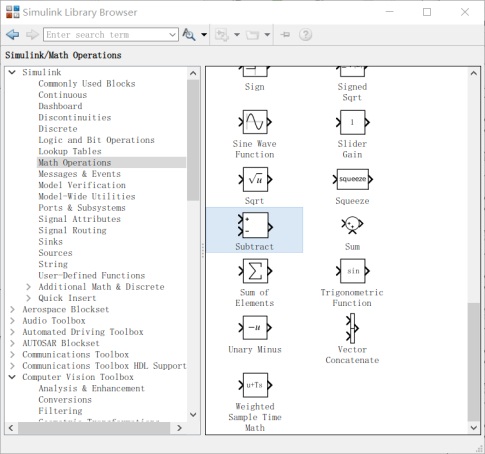
Task: Open Commonly Used Blocks library
Action: click(87, 84)
